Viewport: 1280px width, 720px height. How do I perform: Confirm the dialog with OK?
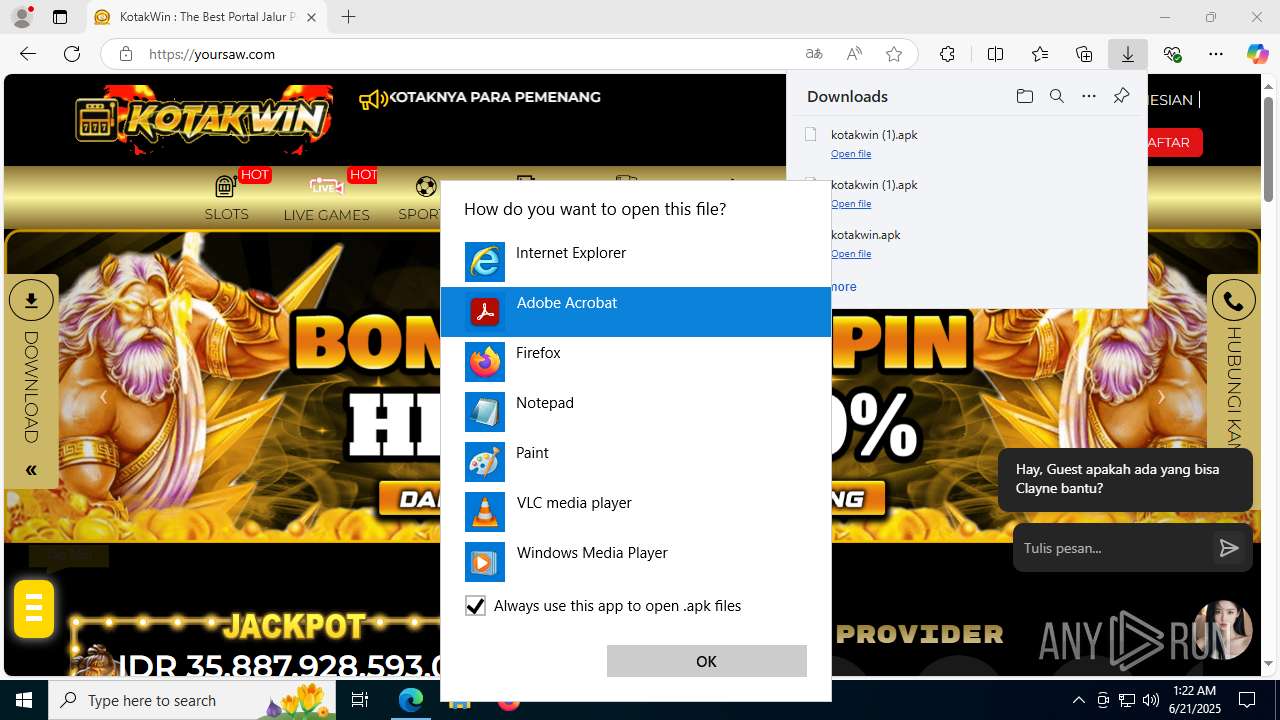point(706,661)
